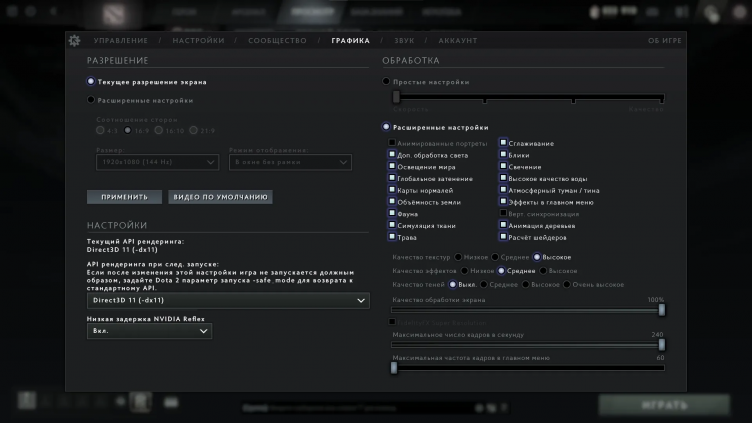Viewport: 752px width, 423px height.
Task: Open the NVIDIA Reflex low latency dropdown
Action: point(149,331)
